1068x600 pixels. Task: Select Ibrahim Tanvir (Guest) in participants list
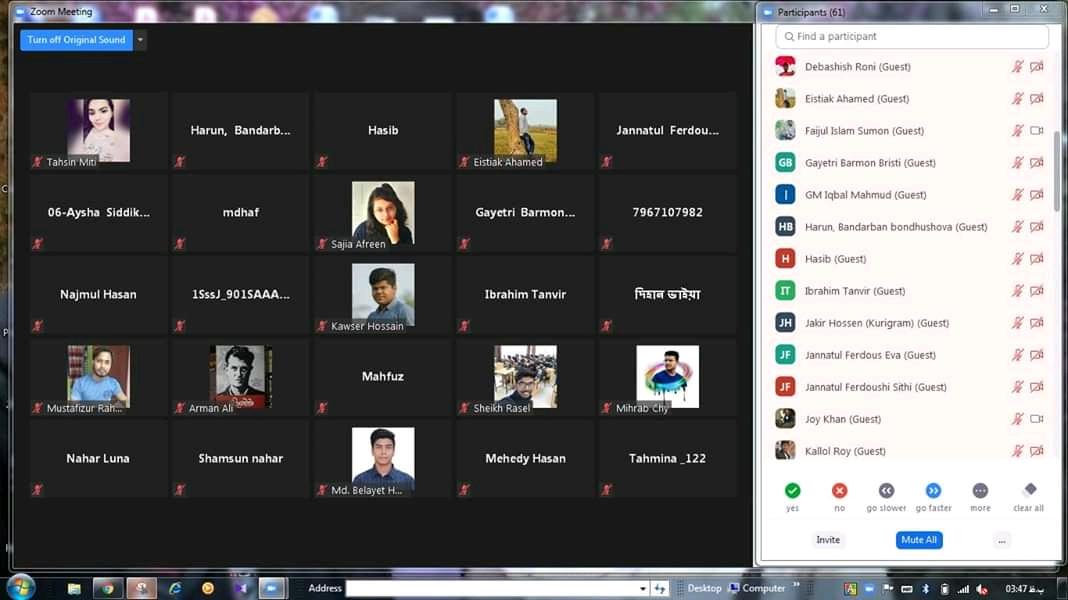click(x=854, y=291)
